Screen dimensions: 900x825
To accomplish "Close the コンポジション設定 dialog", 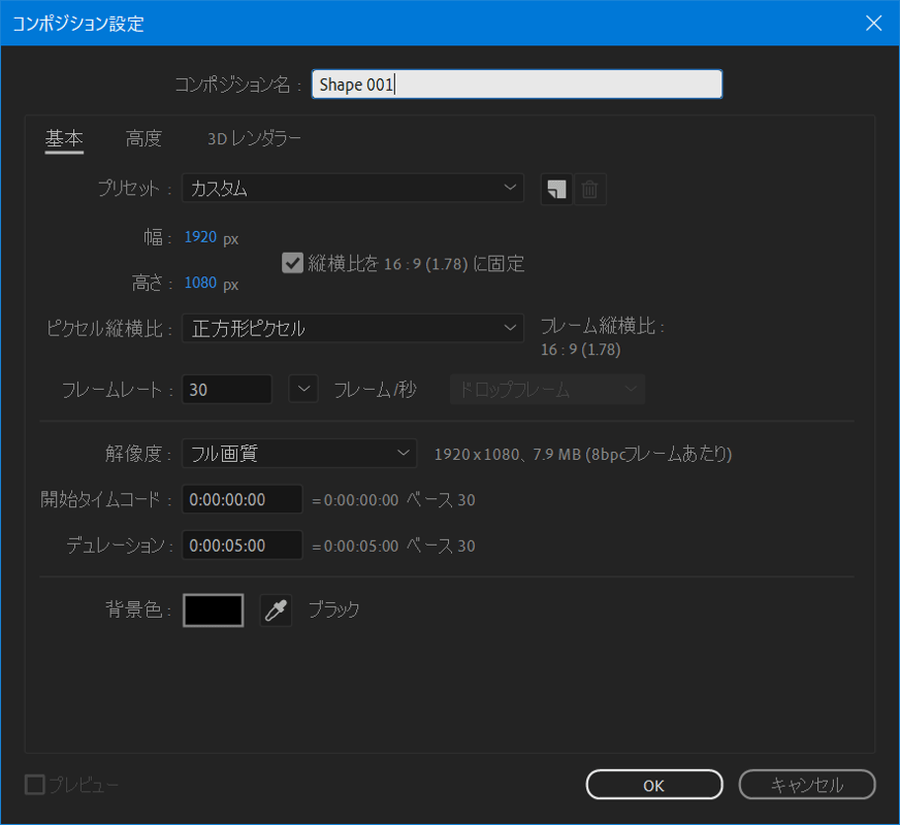I will [874, 23].
